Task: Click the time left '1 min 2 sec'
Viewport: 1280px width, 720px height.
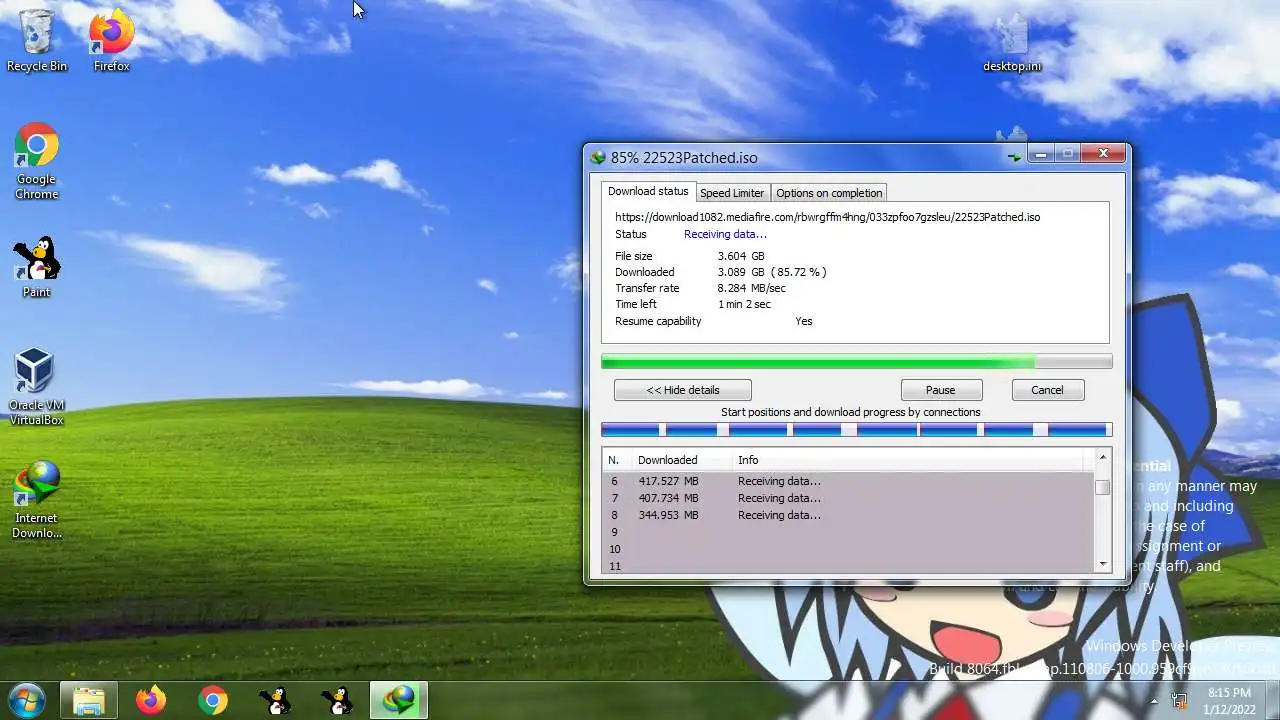Action: pos(744,304)
